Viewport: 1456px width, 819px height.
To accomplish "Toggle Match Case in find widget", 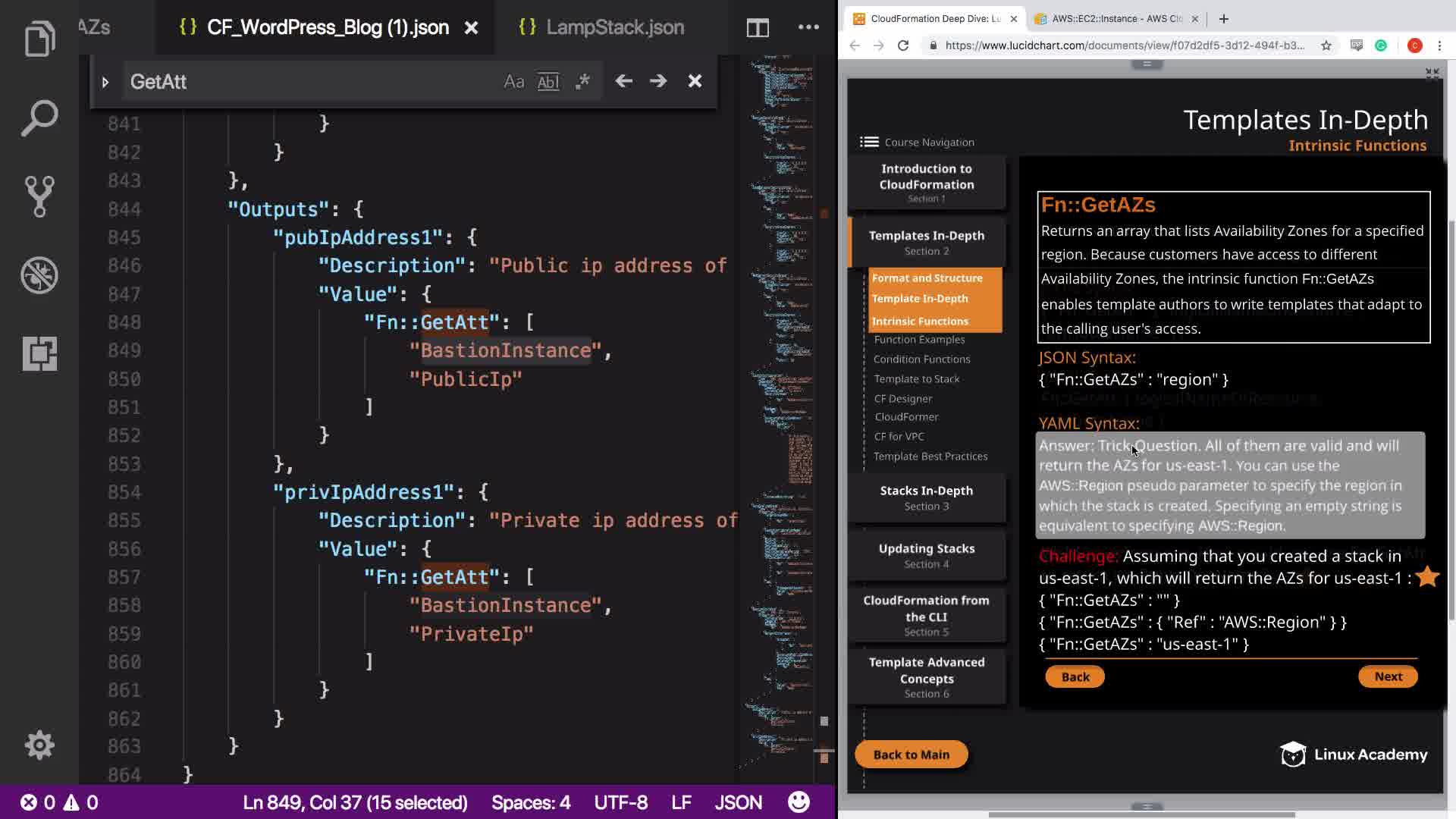I will (513, 81).
